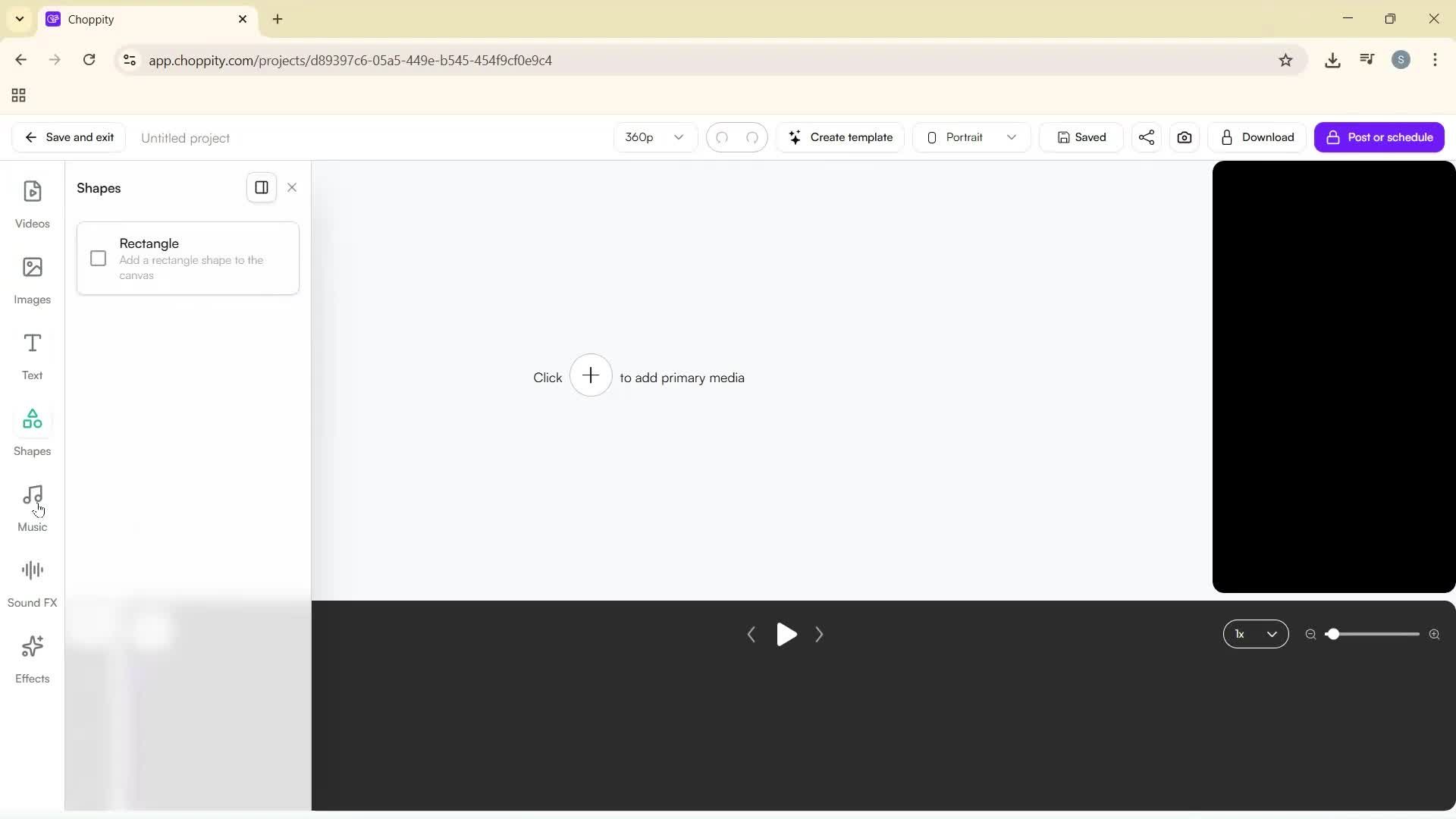The height and width of the screenshot is (819, 1456).
Task: Open the Effects panel
Action: coord(32,657)
